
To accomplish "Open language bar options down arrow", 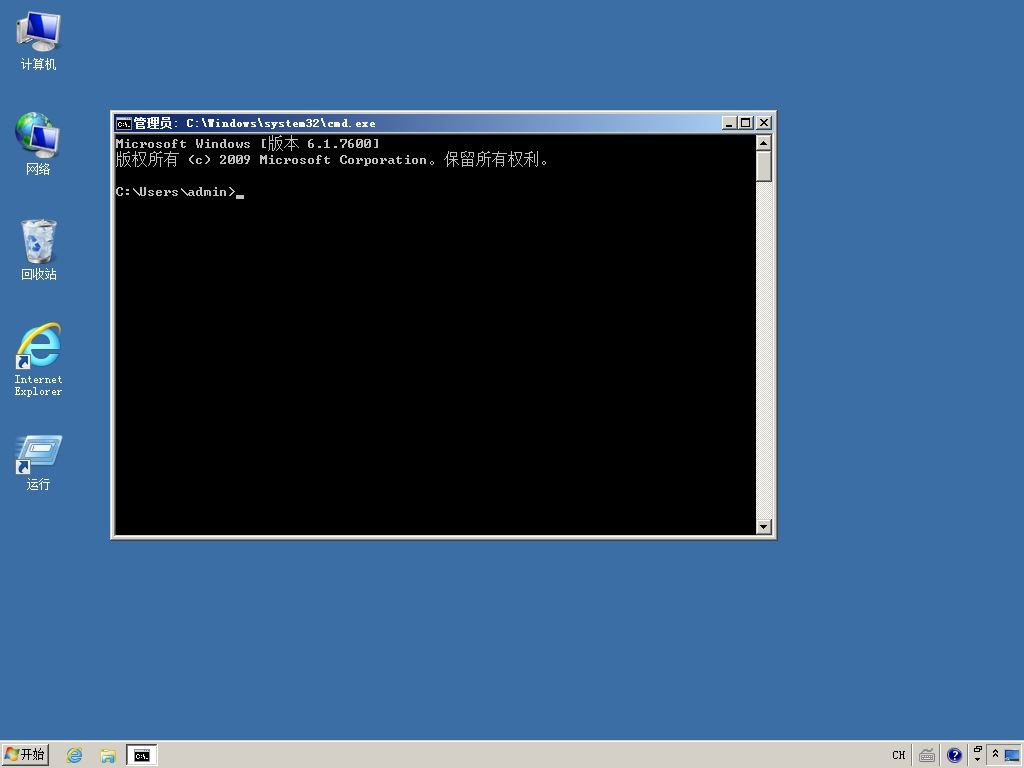I will click(978, 760).
